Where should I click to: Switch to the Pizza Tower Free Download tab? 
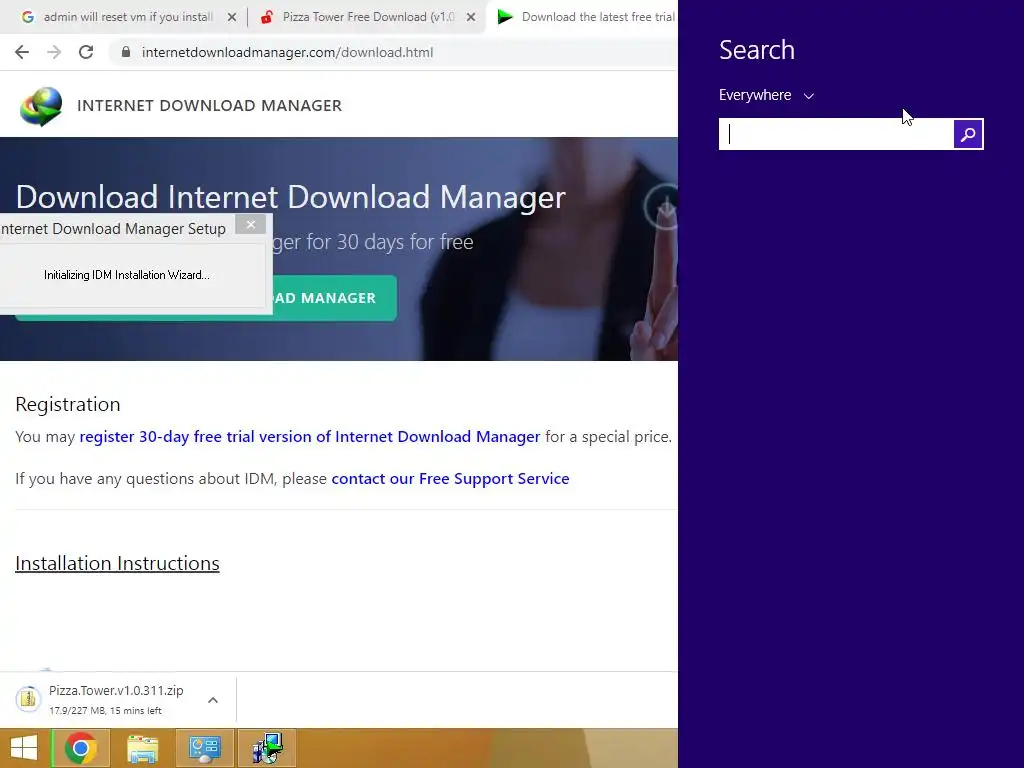(x=368, y=17)
